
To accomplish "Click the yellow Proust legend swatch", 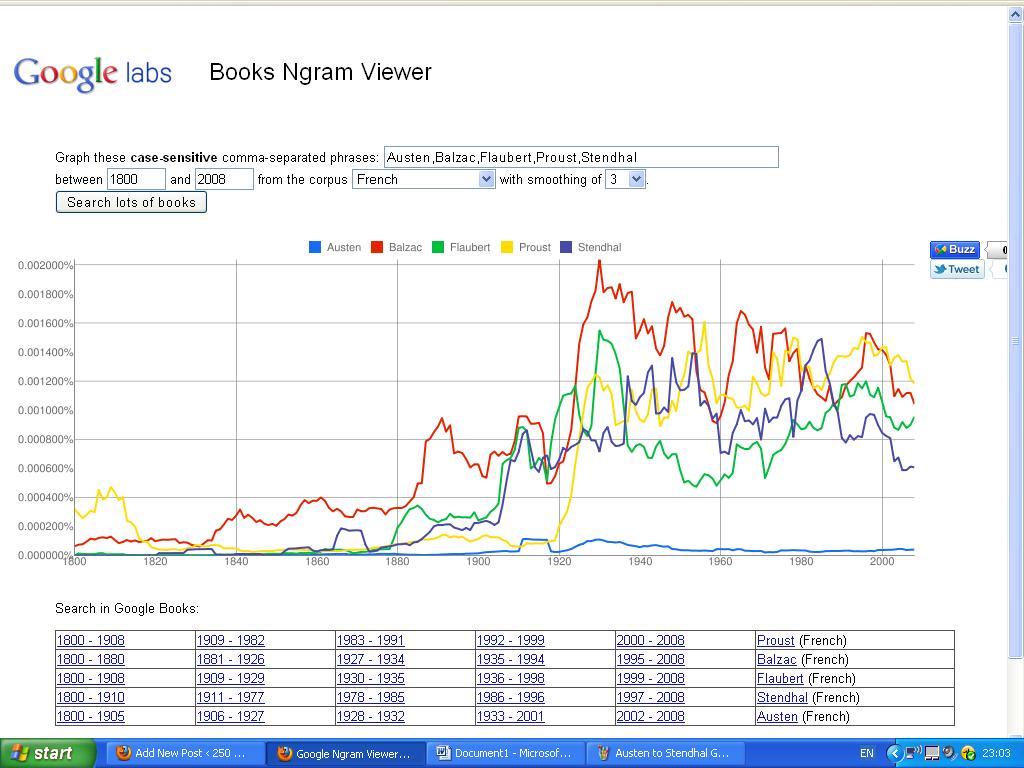I will pos(507,248).
